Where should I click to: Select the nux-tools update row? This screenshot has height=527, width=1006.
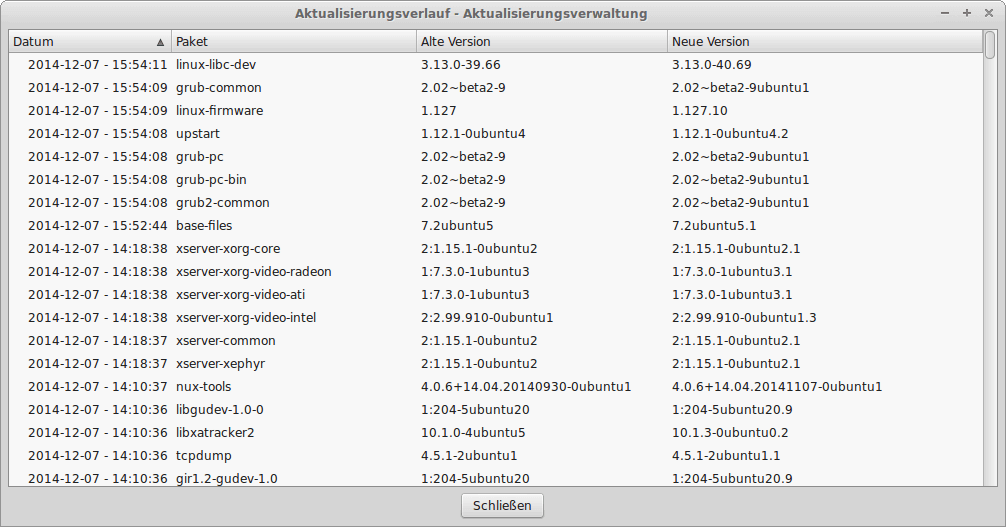(204, 387)
